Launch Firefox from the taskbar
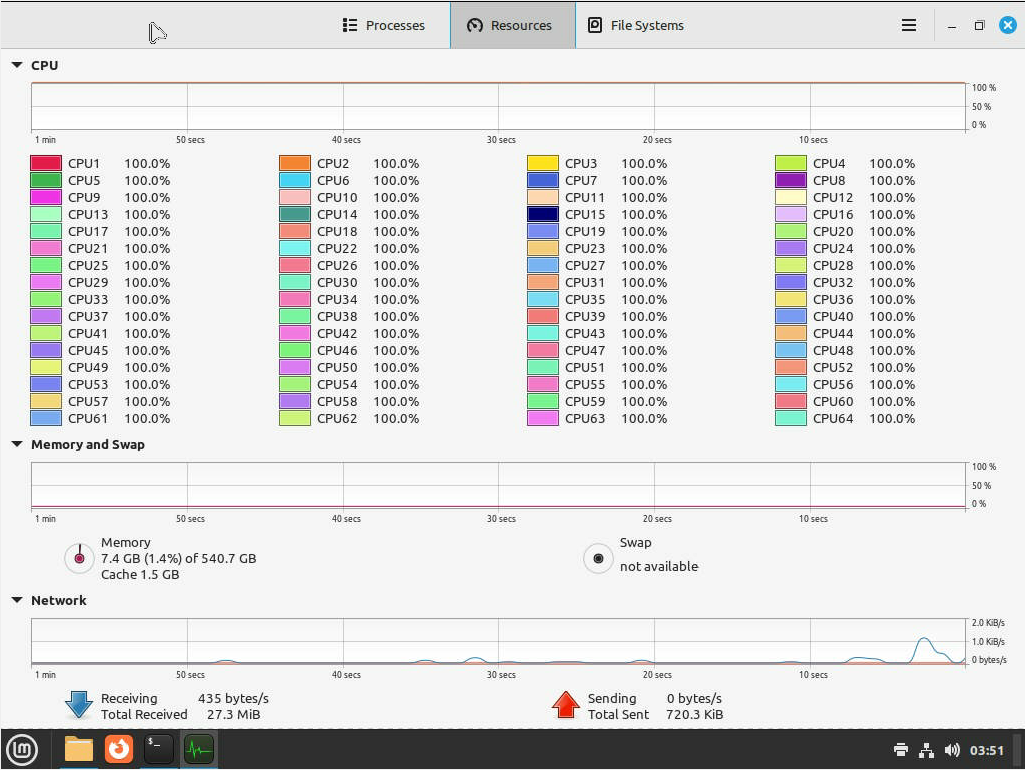The width and height of the screenshot is (1025, 770). (119, 748)
